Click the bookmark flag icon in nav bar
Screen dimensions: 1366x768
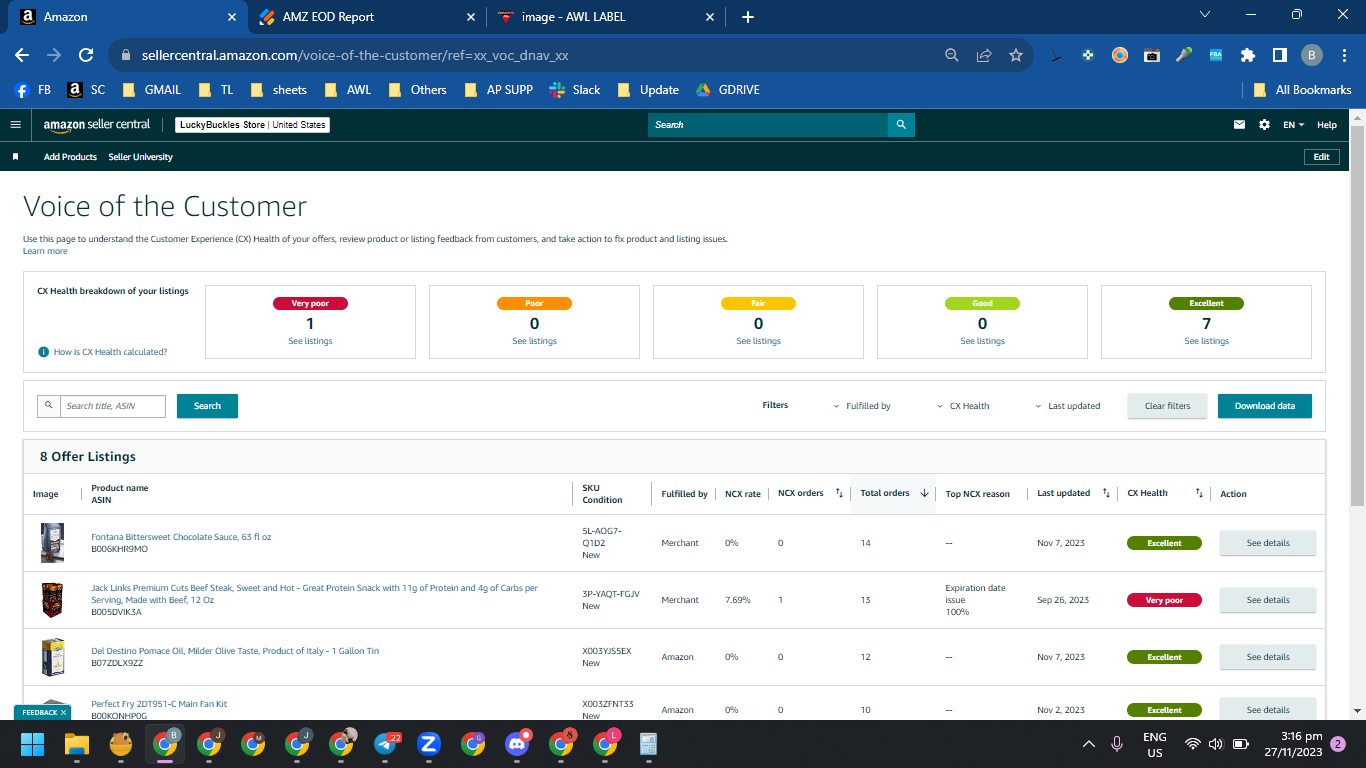coord(15,157)
